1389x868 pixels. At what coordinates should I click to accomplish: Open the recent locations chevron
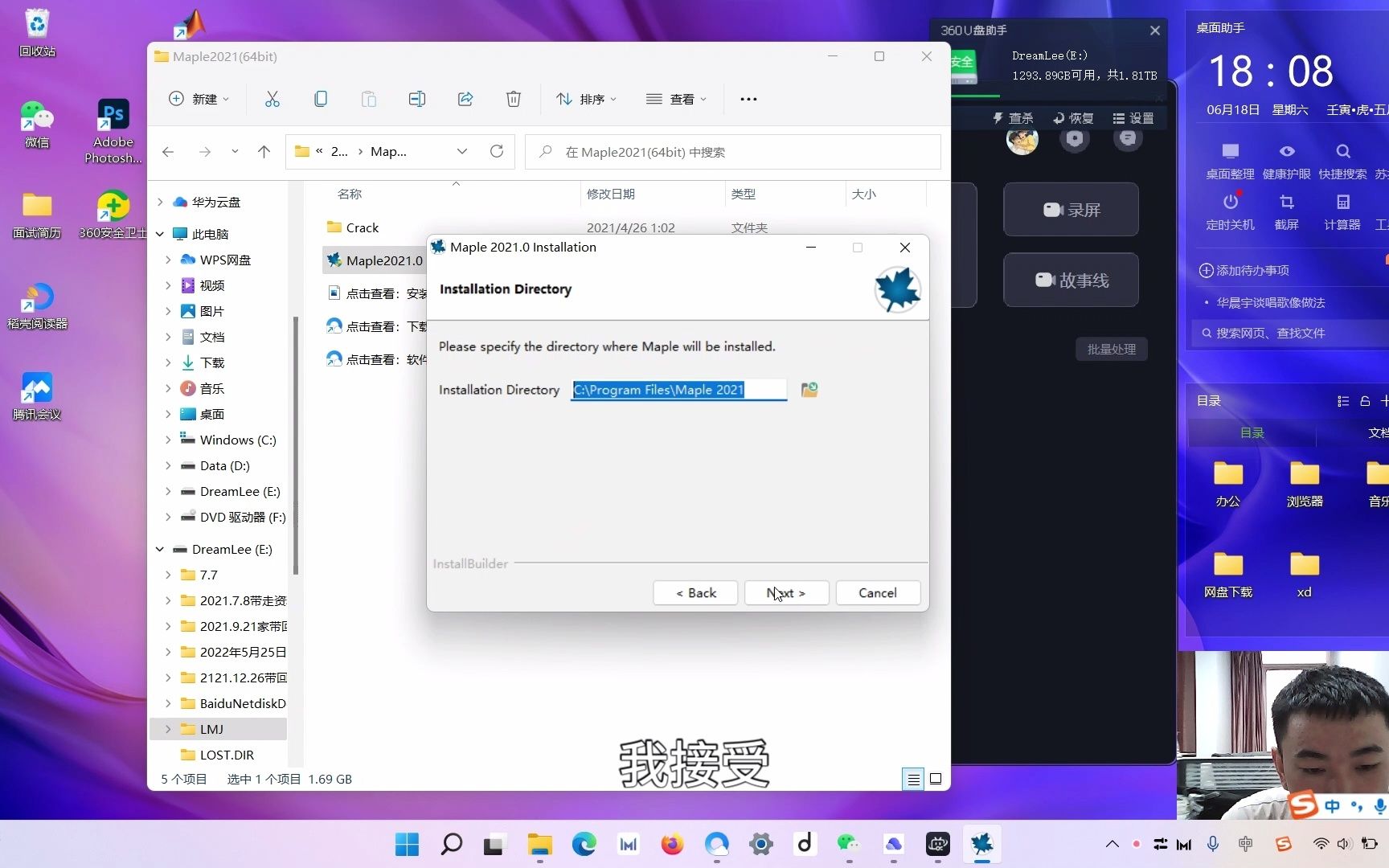click(235, 152)
